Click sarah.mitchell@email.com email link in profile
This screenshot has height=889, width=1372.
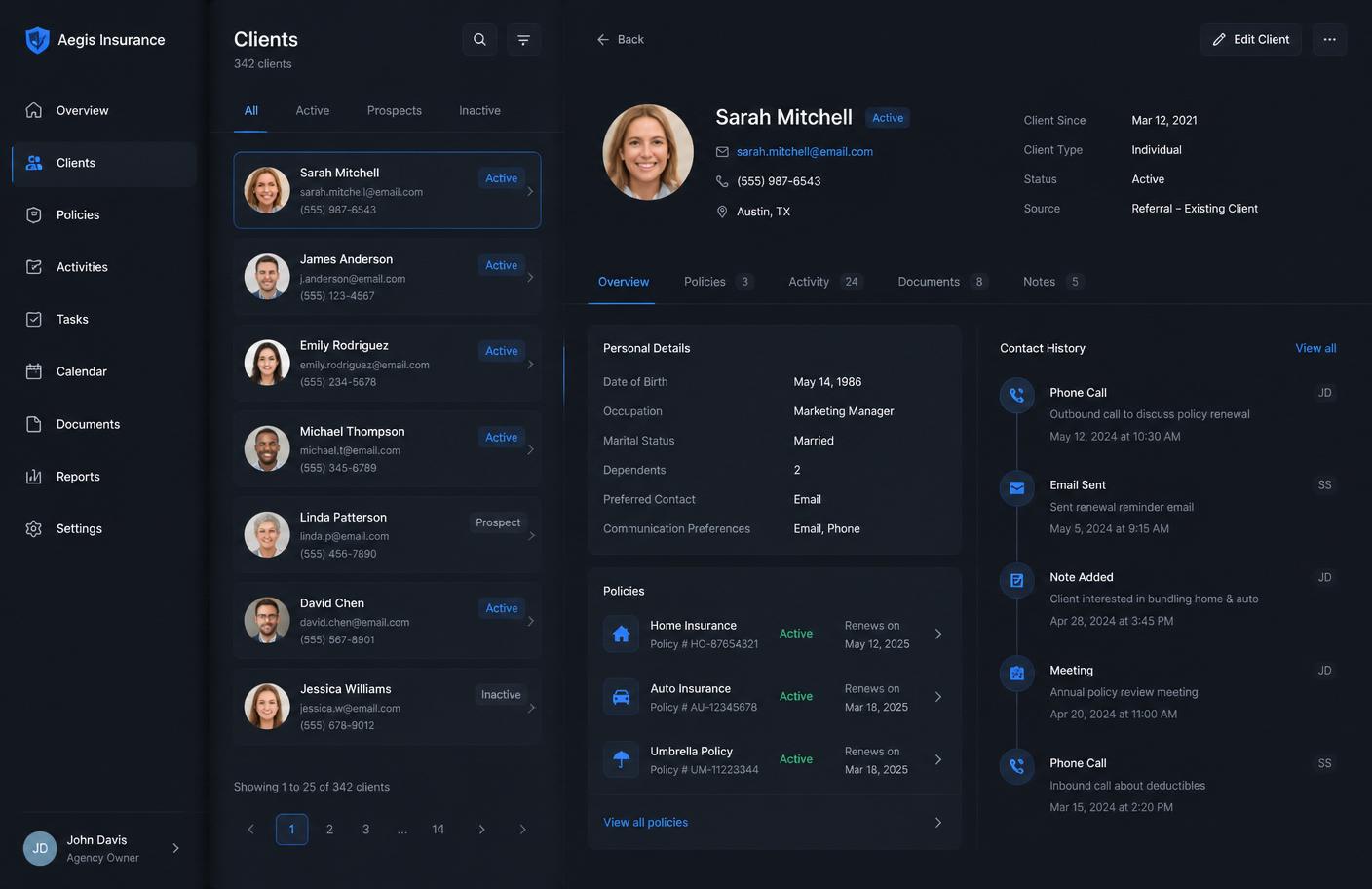tap(805, 152)
